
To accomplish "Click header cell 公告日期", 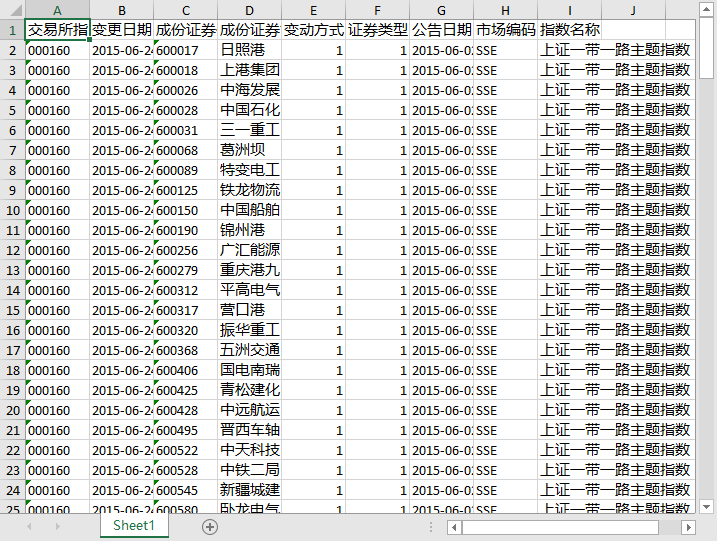I will [x=442, y=30].
